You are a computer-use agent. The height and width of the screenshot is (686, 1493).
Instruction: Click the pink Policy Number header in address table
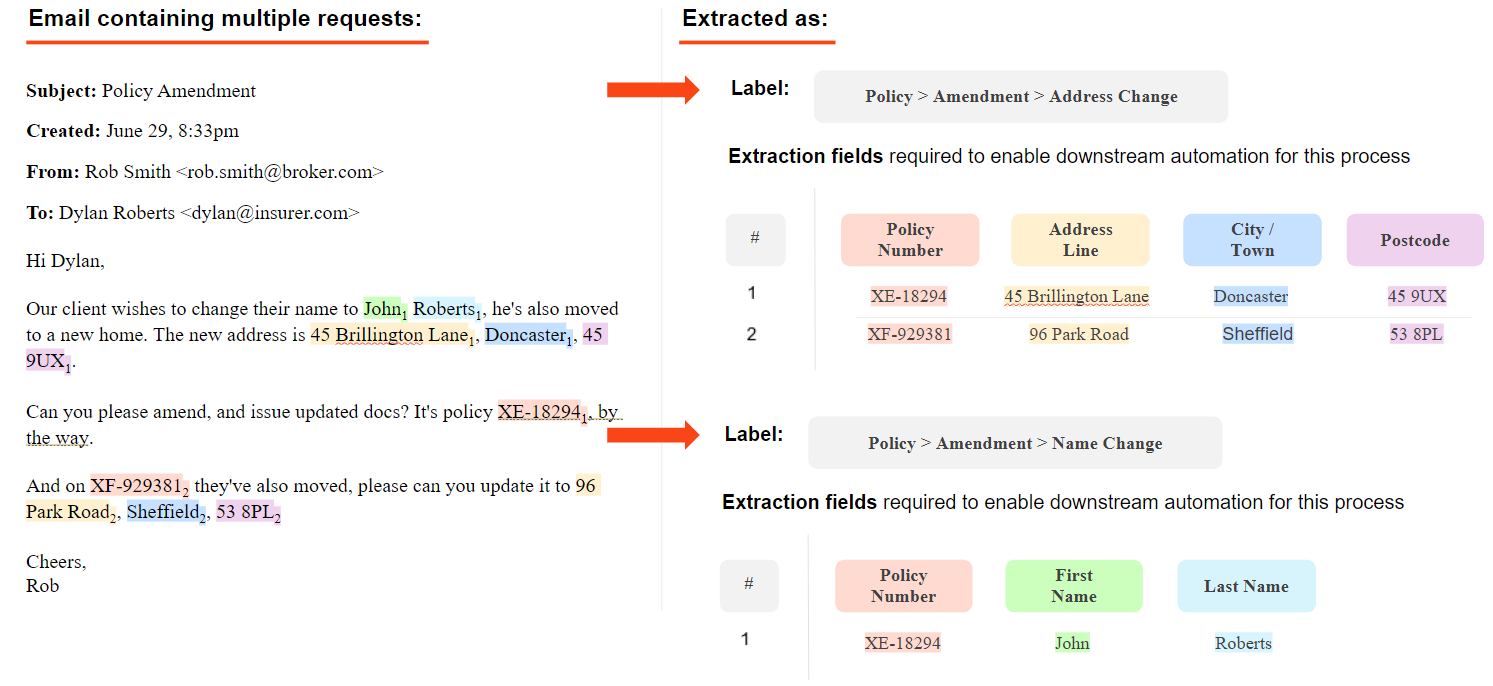(x=909, y=240)
